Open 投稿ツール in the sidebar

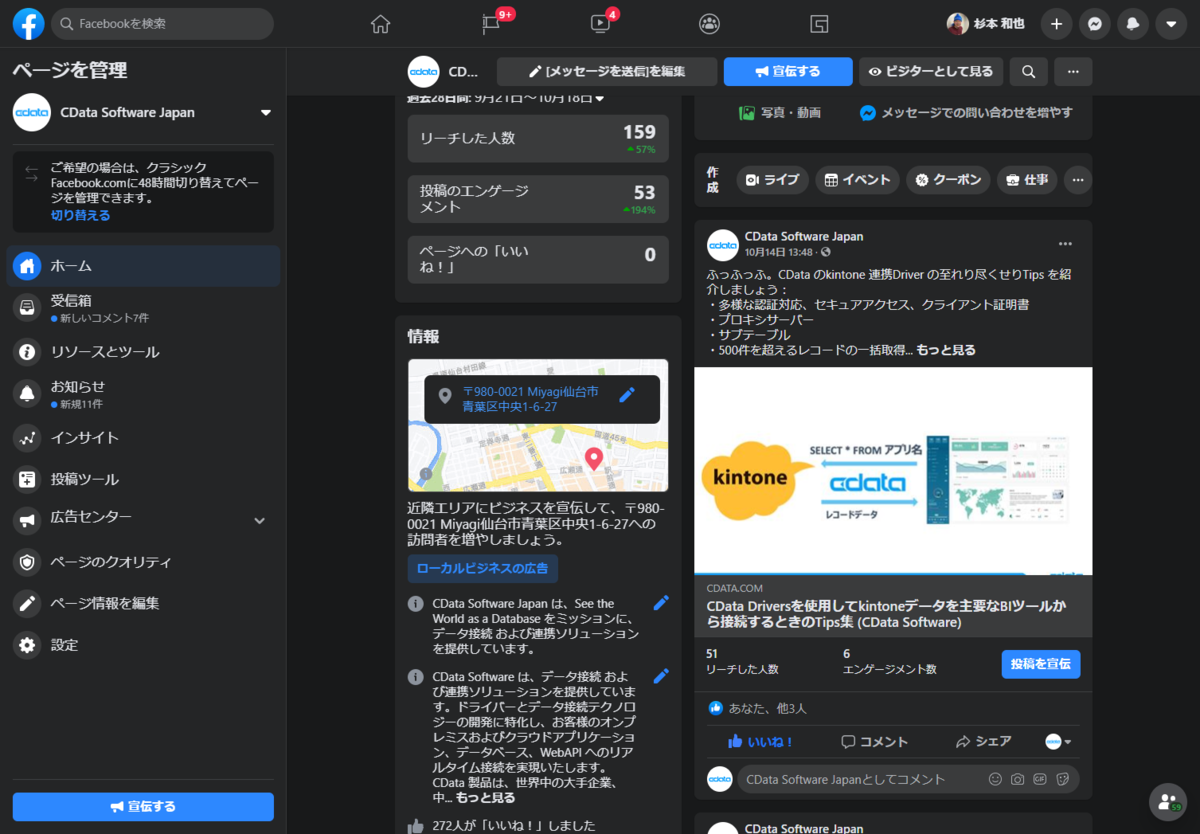[x=143, y=479]
